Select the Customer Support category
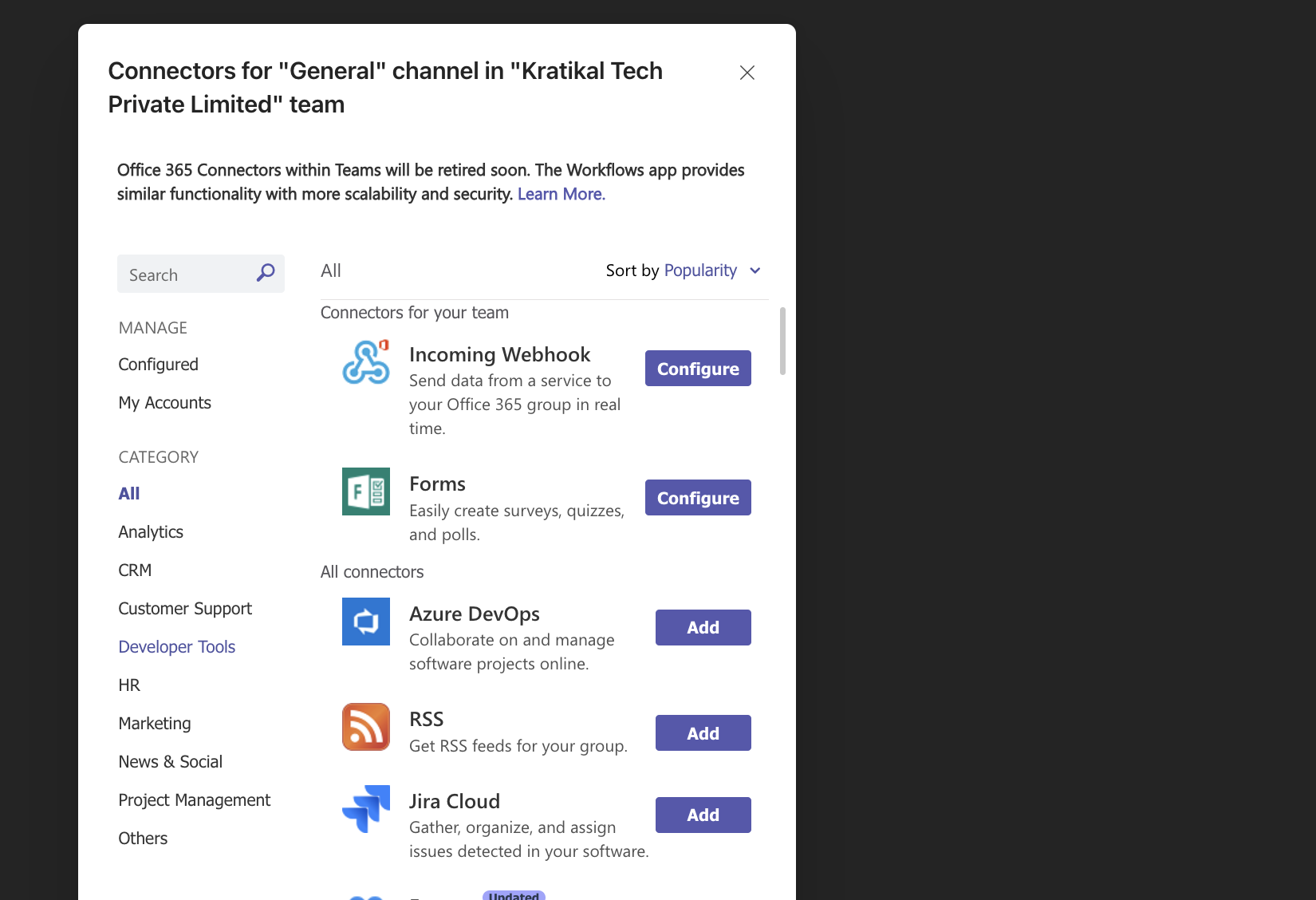This screenshot has width=1316, height=900. (x=185, y=609)
